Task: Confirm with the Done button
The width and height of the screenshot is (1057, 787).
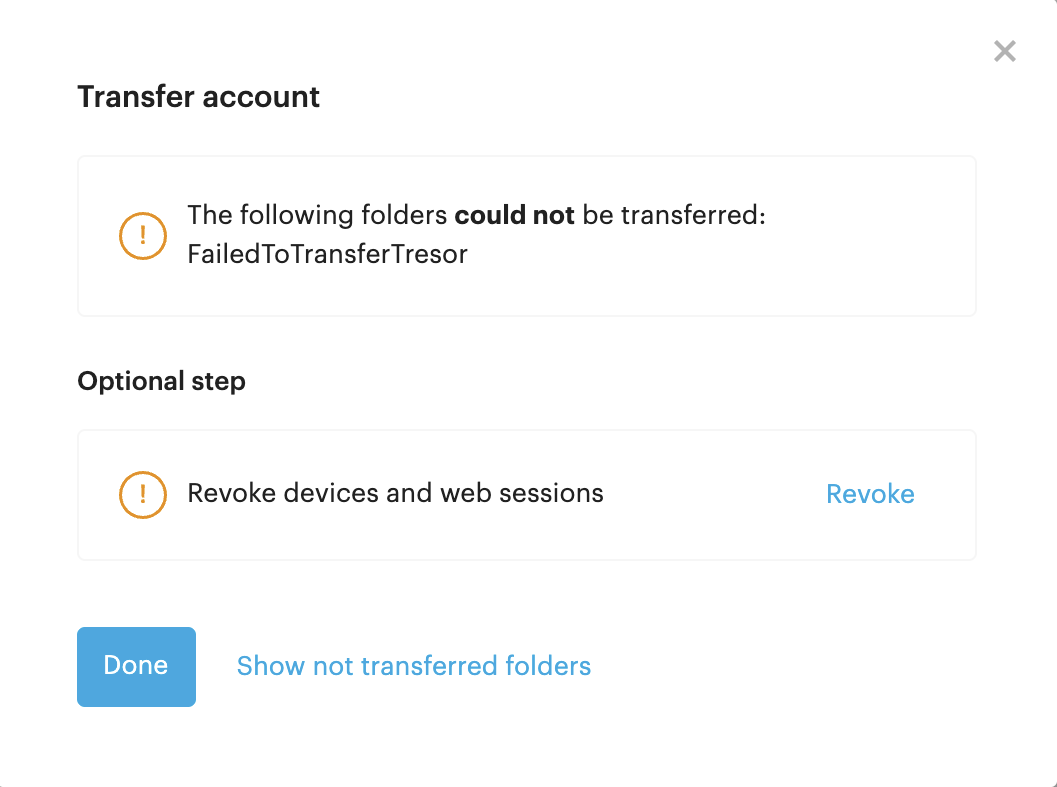Action: (x=136, y=666)
